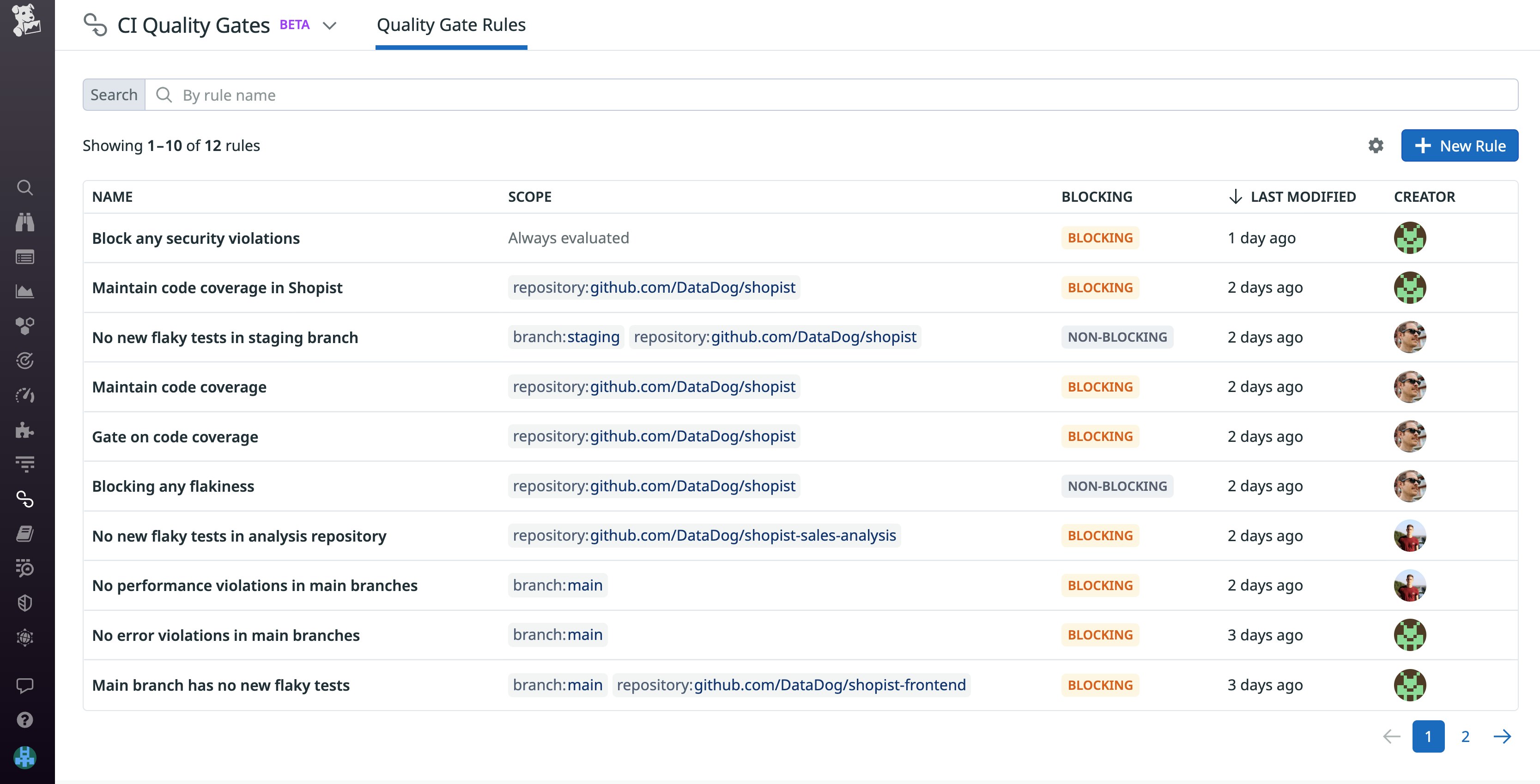Open the Dashboards sidebar icon

[26, 257]
